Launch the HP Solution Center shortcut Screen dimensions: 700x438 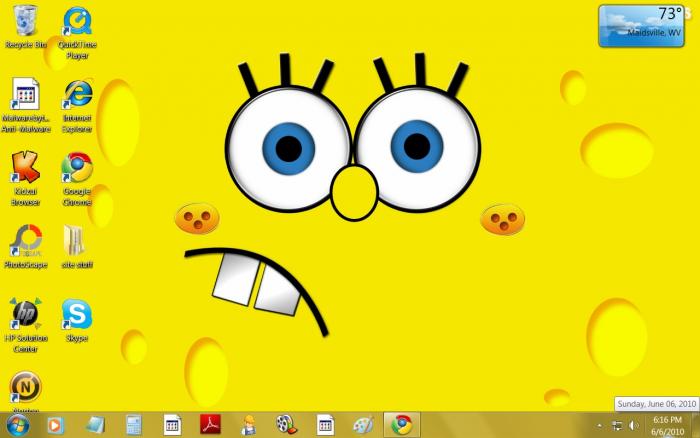[25, 325]
